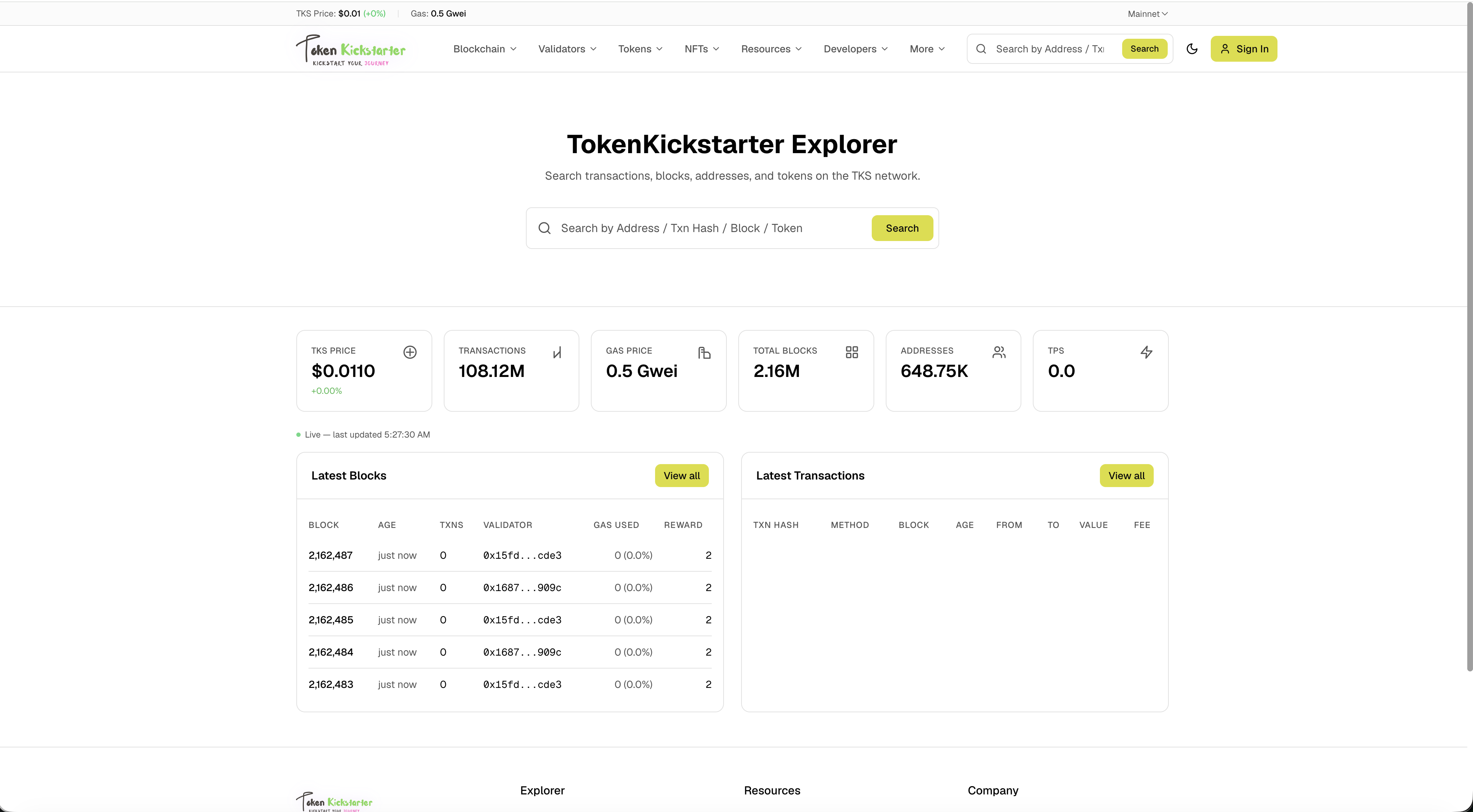Image resolution: width=1473 pixels, height=812 pixels.
Task: Open the Mainnet network selector
Action: 1148,14
